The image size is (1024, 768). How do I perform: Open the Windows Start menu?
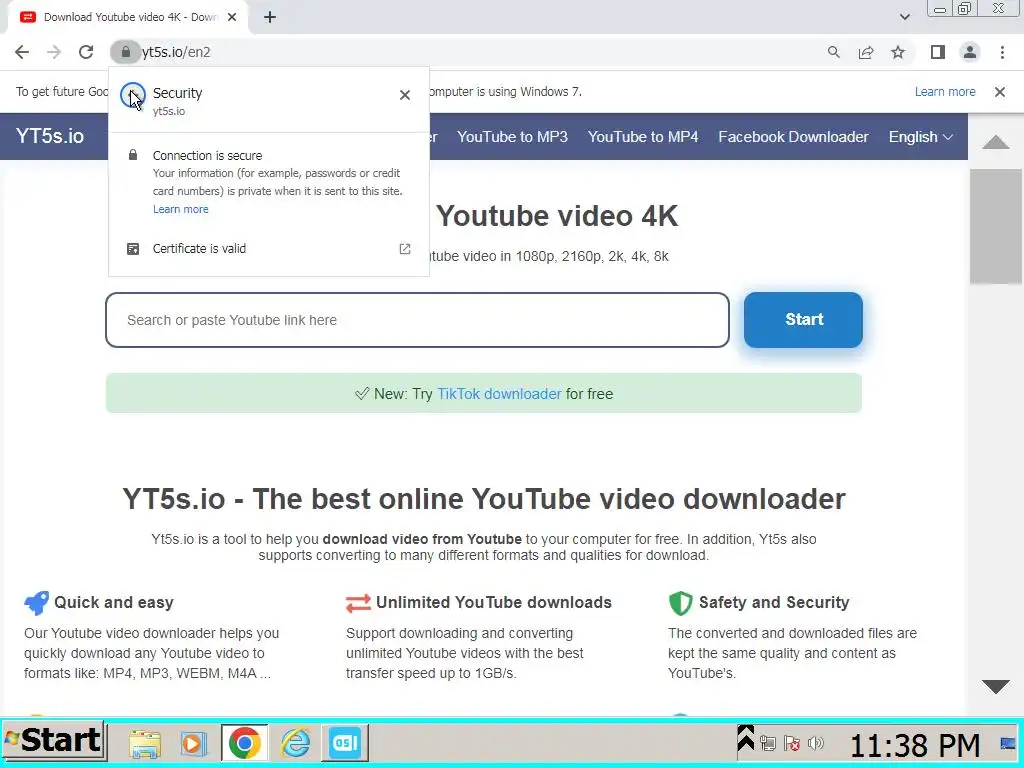pyautogui.click(x=54, y=741)
